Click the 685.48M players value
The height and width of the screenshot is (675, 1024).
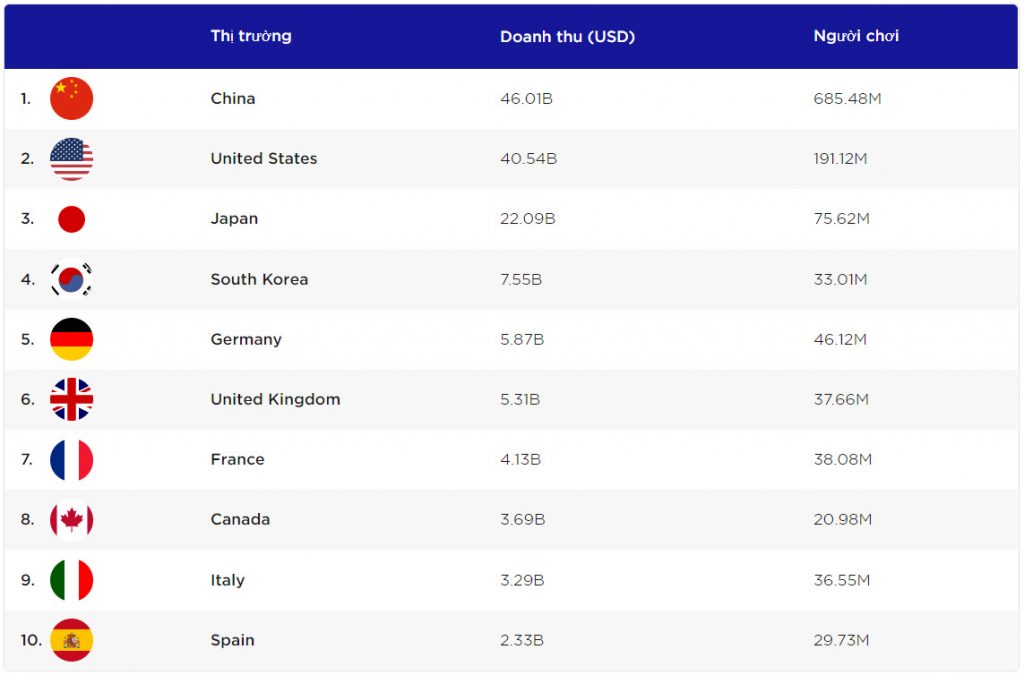[x=847, y=98]
